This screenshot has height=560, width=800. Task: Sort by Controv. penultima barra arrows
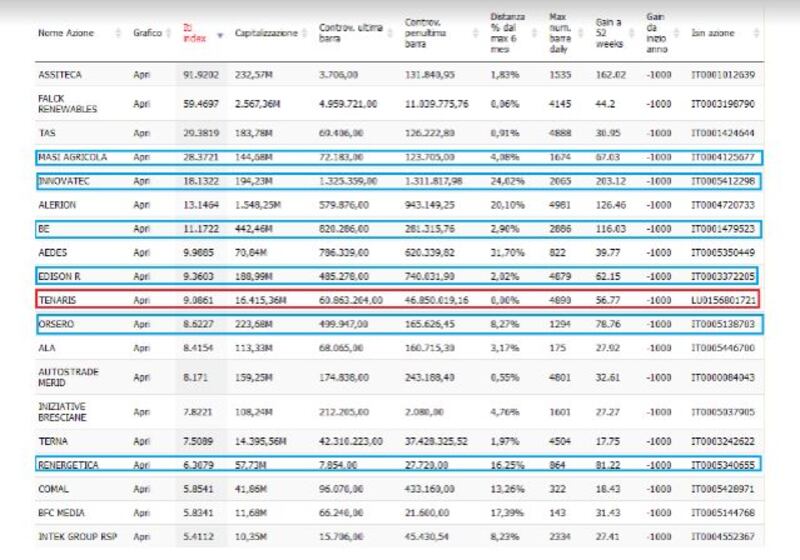(476, 33)
